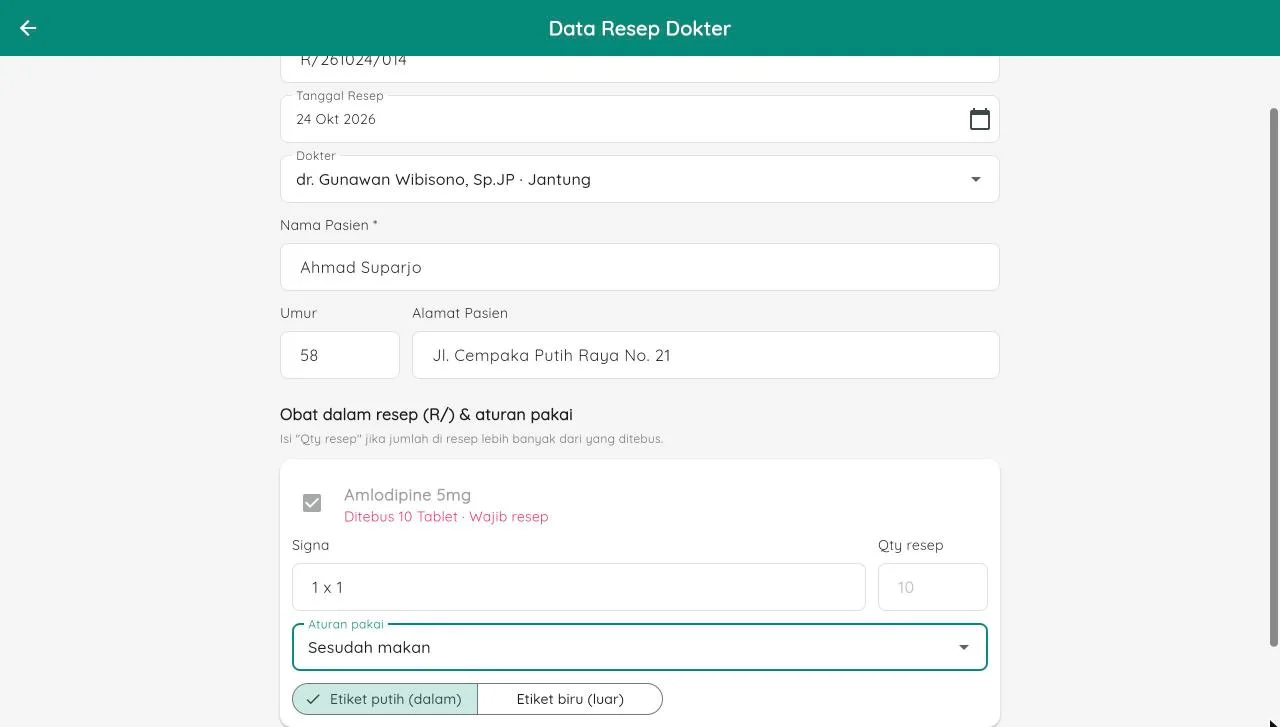Screen dimensions: 1280x727
Task: Click 'Ditebus 10 Tablet · Wajib resep' text
Action: pyautogui.click(x=446, y=517)
